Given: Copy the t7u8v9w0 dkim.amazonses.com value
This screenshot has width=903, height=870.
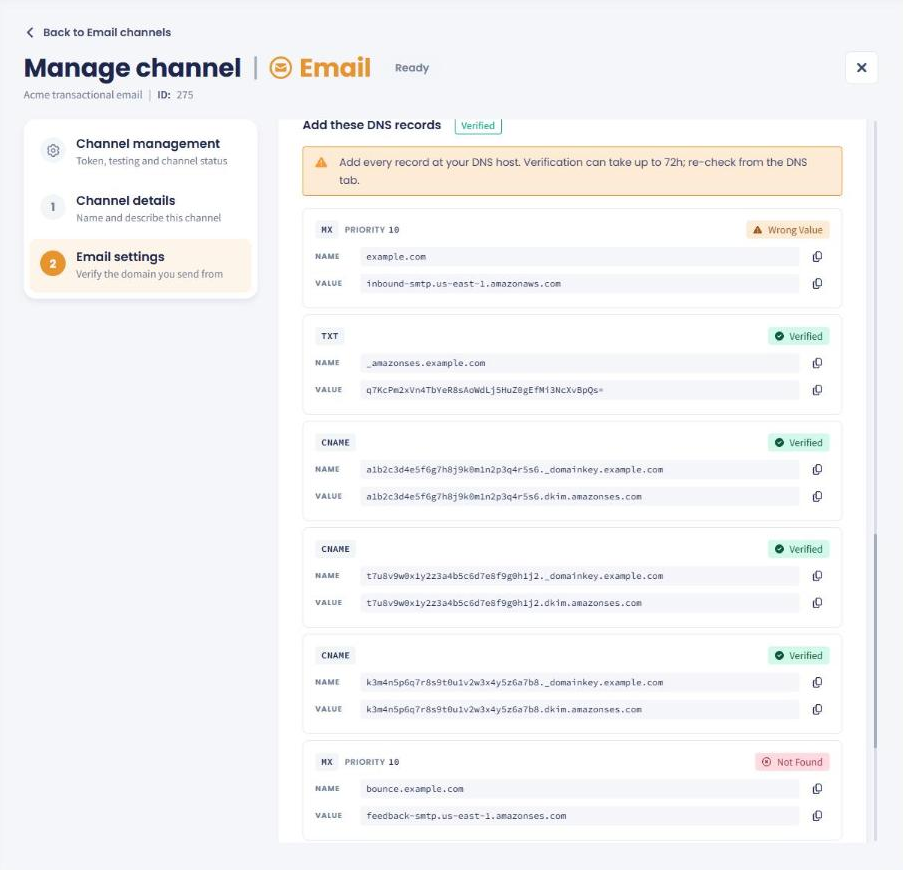Looking at the screenshot, I should tap(817, 603).
